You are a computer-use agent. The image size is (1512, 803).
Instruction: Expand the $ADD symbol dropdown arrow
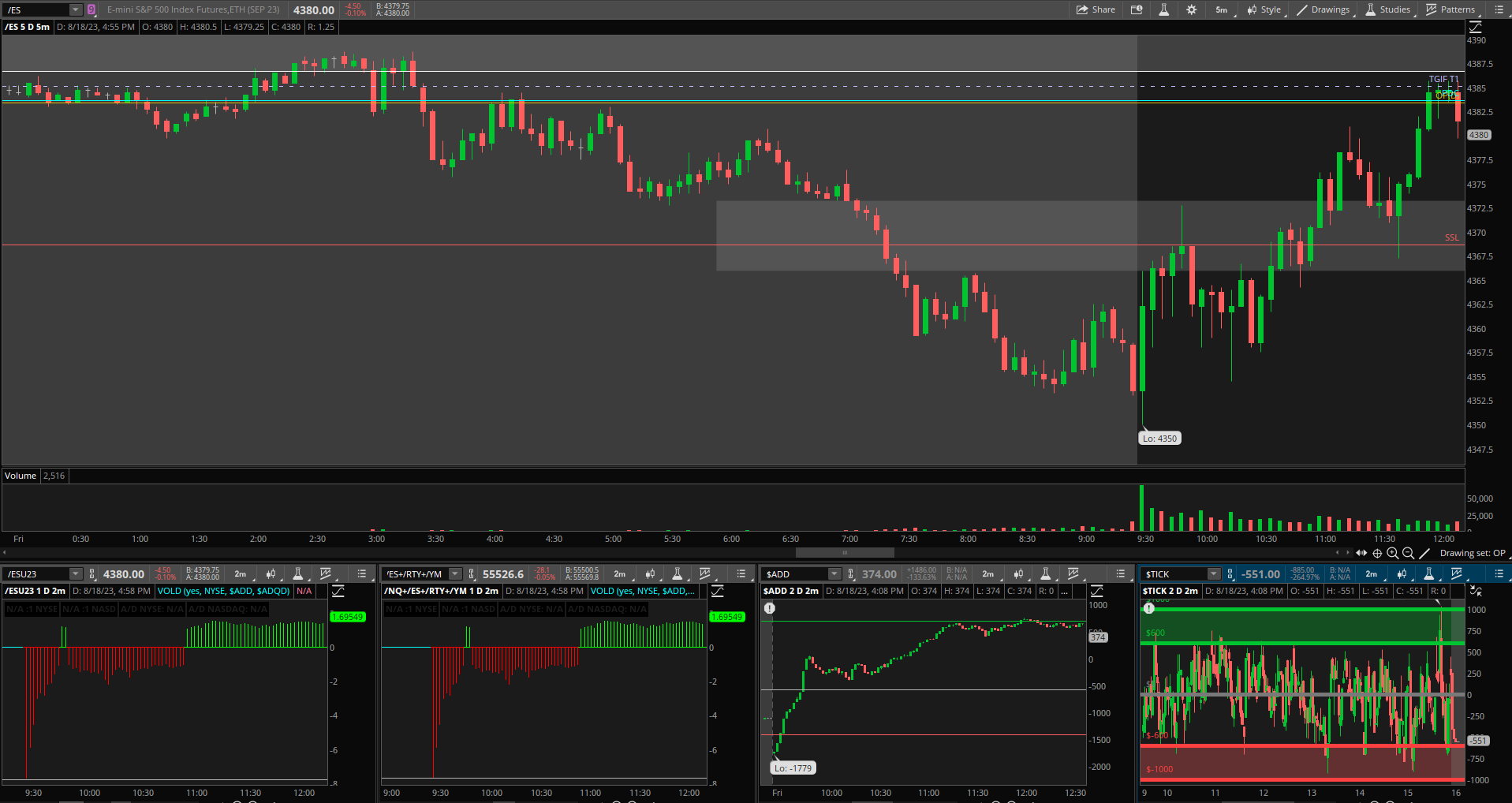834,573
